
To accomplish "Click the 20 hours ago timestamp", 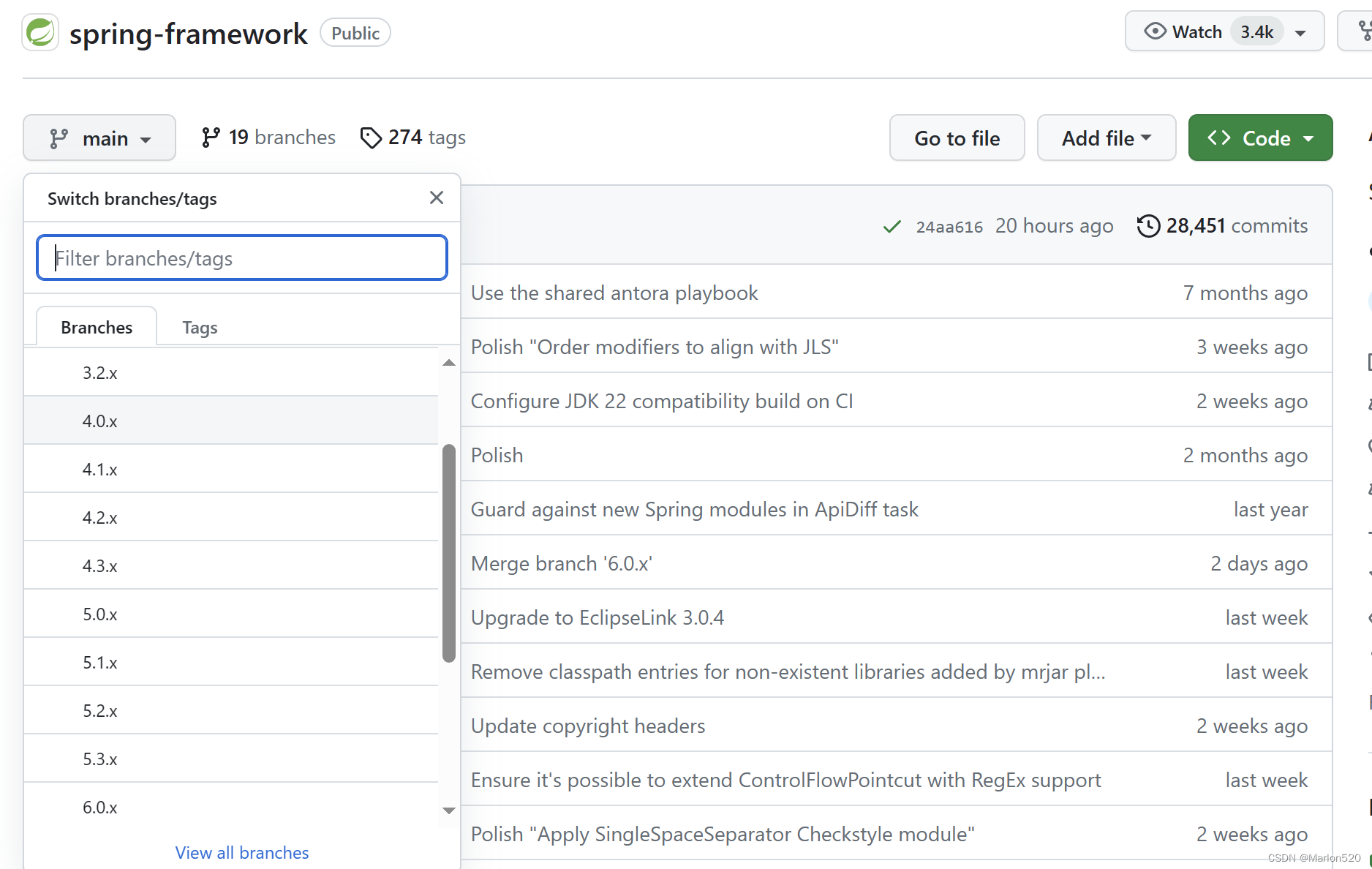I will (1054, 225).
